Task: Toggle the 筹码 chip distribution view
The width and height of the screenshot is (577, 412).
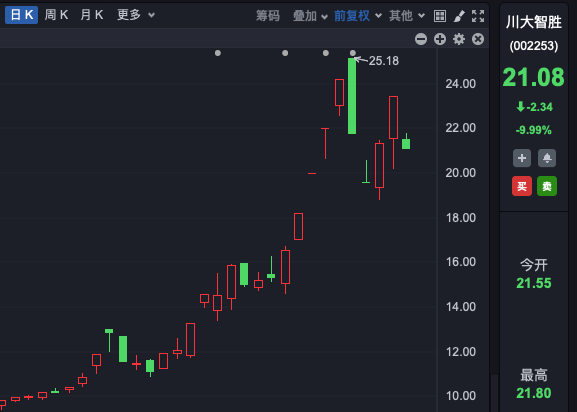Action: pos(268,16)
